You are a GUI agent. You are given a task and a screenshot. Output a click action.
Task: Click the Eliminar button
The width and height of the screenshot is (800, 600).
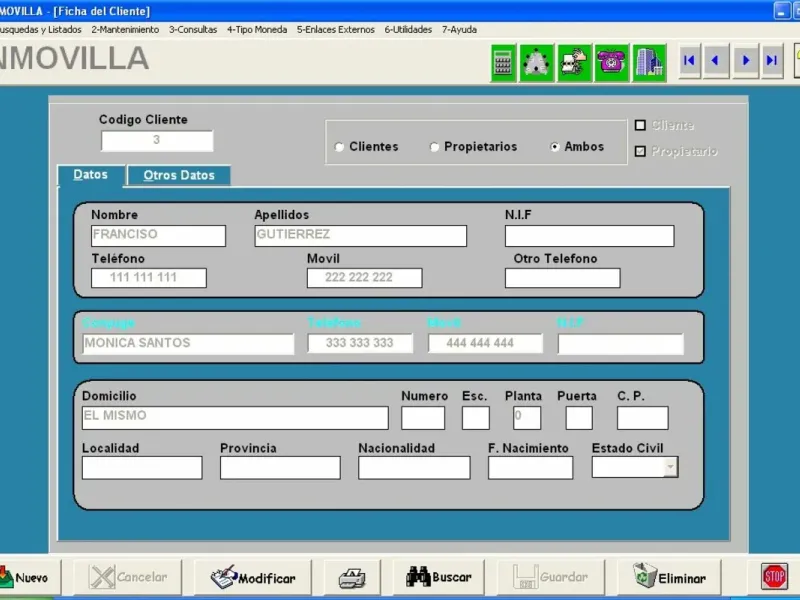coord(669,578)
